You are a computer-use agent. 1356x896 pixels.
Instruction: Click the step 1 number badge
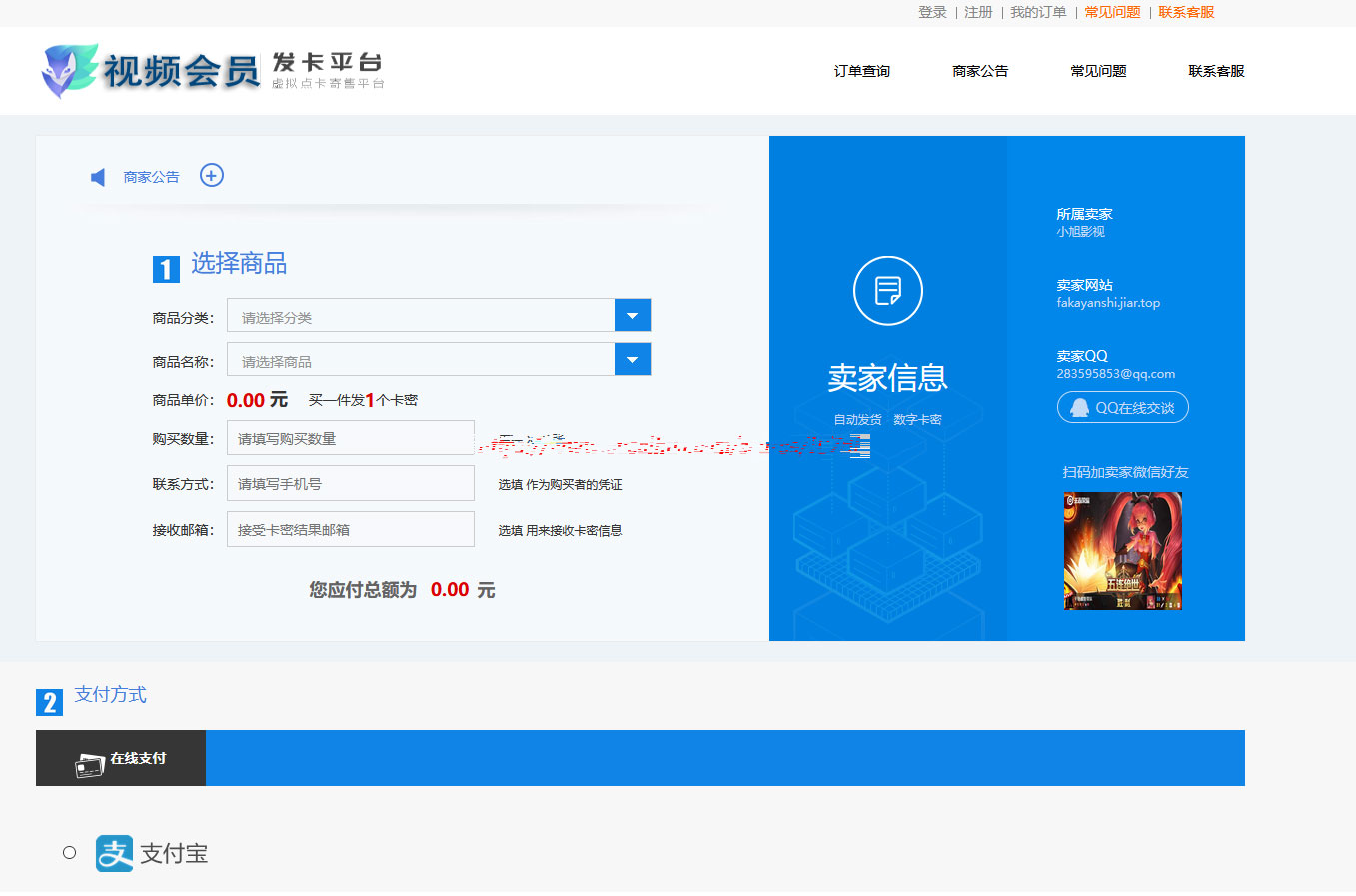tap(166, 269)
